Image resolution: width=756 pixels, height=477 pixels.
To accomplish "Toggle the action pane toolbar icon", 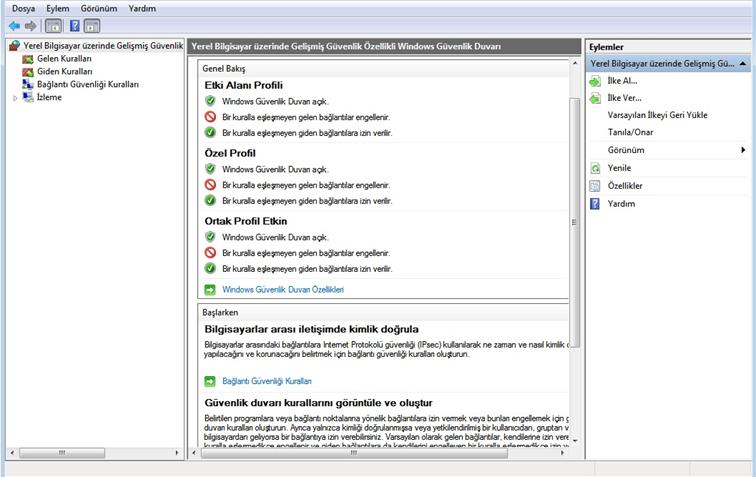I will pos(92,26).
